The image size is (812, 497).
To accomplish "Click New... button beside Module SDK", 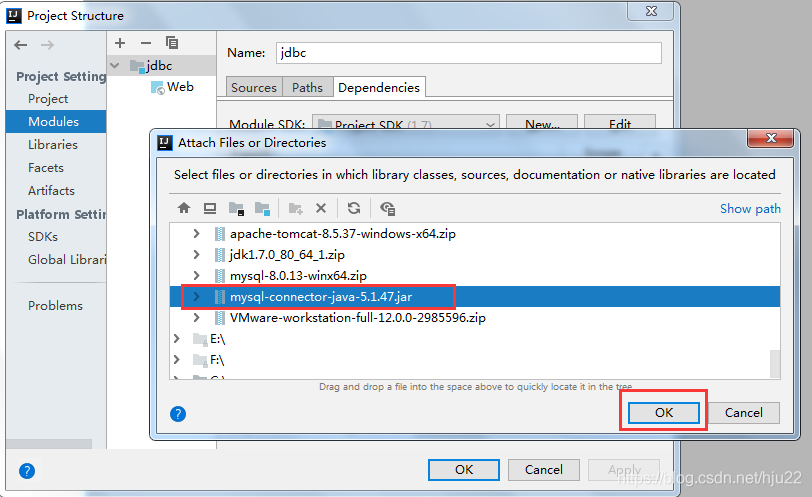I will pos(542,123).
